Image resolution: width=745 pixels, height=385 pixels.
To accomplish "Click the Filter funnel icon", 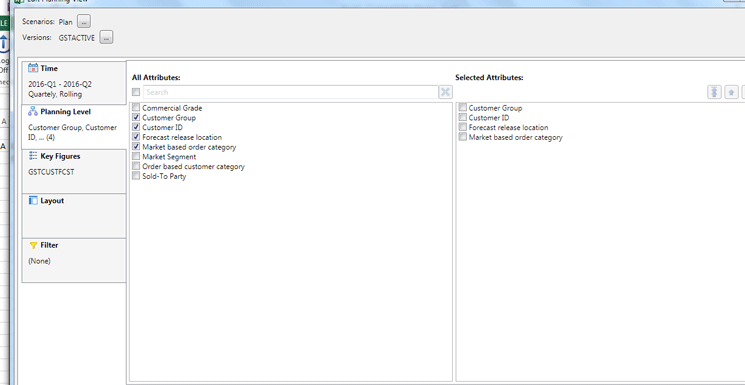I will point(33,245).
